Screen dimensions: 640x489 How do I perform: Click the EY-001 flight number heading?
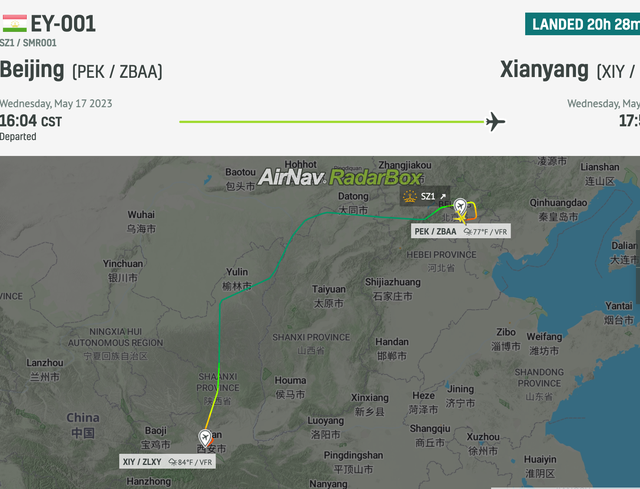[x=63, y=24]
